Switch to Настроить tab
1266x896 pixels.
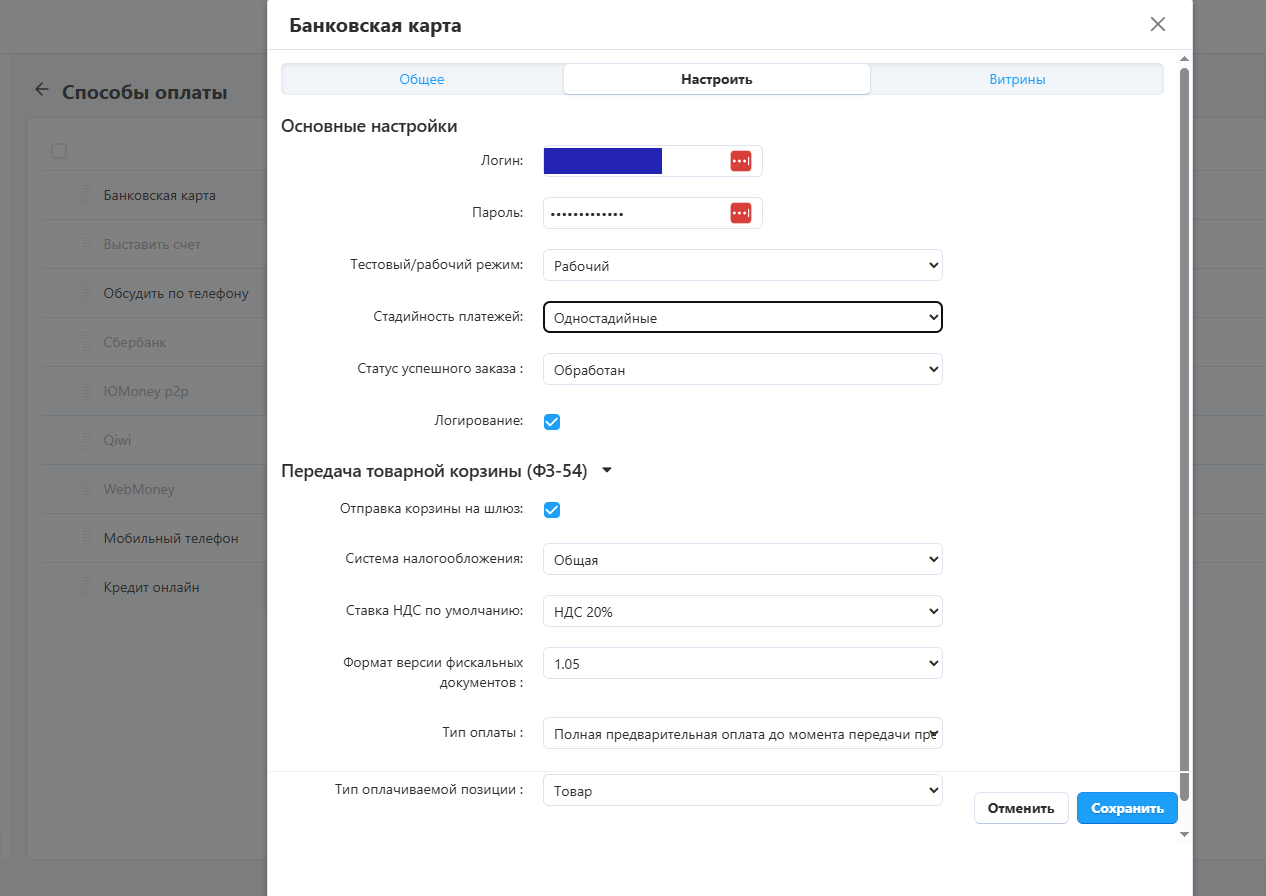pos(717,79)
